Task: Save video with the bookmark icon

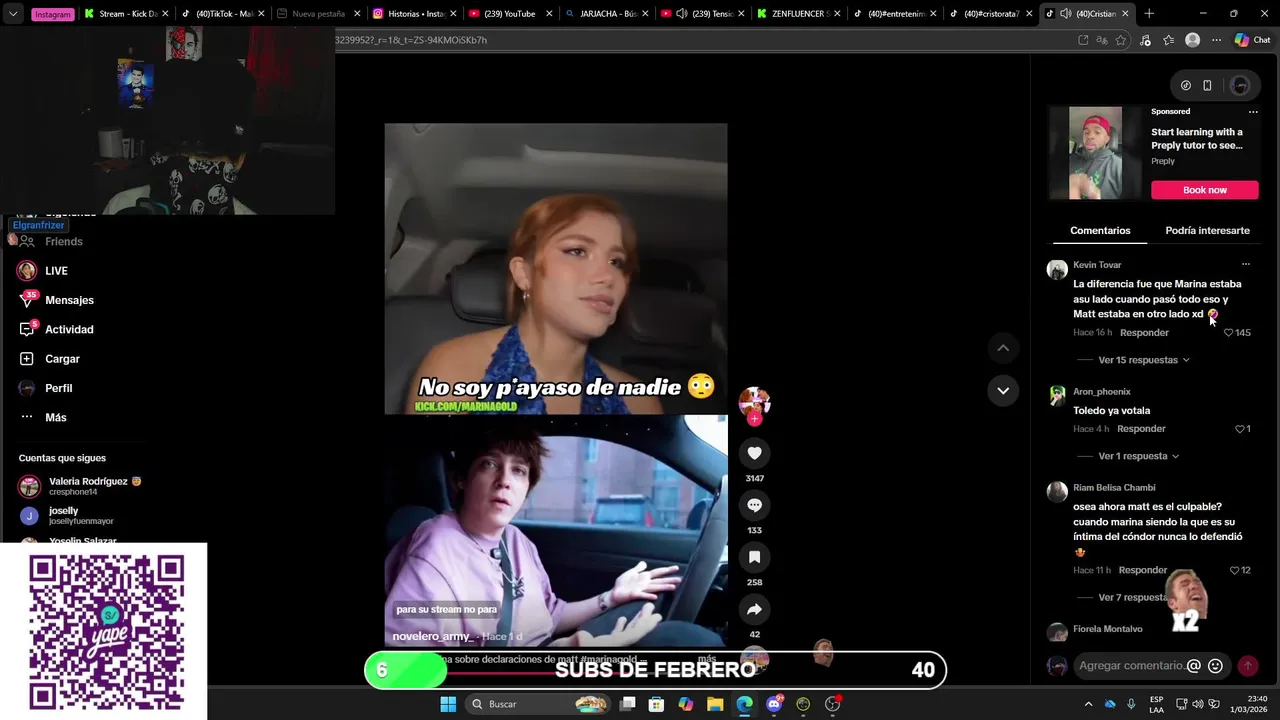Action: click(x=754, y=557)
